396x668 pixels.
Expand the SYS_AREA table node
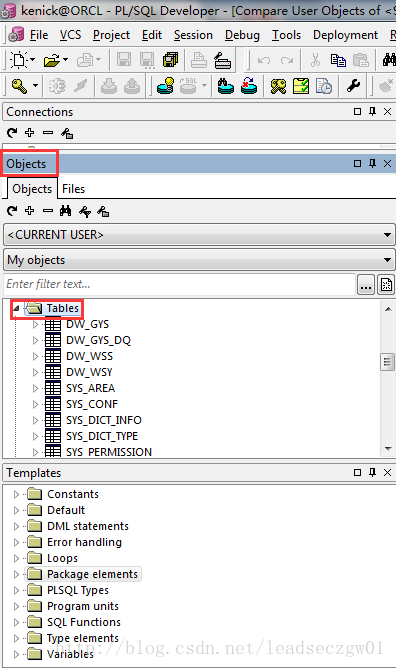(x=35, y=389)
